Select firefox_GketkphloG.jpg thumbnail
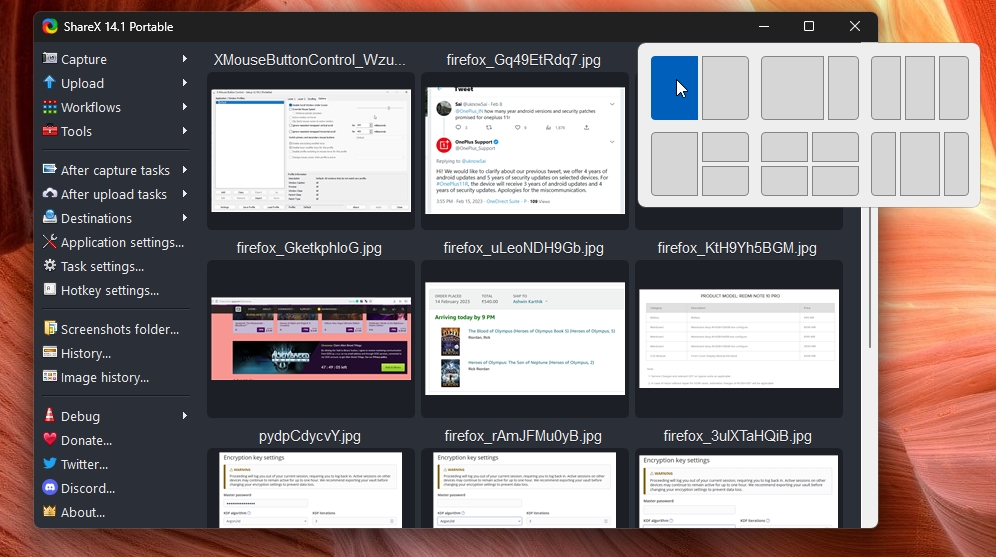 point(311,339)
